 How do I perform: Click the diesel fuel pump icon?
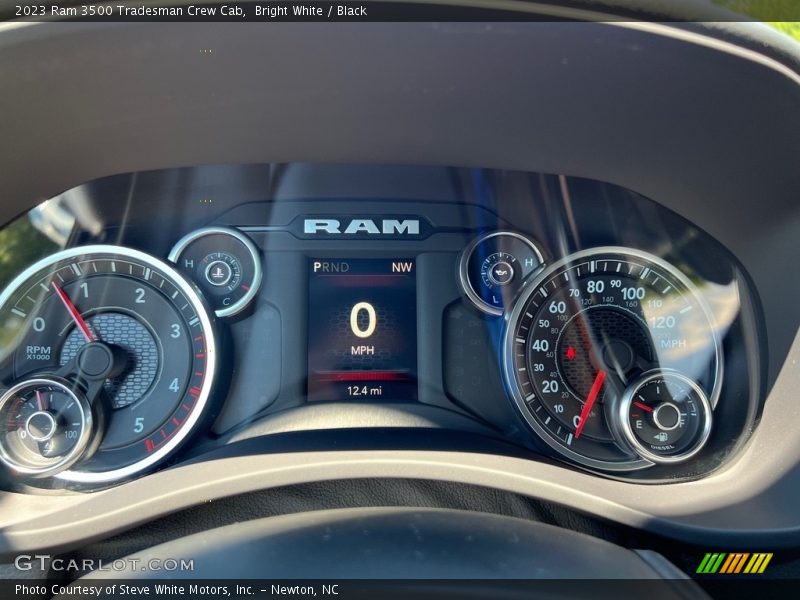(x=661, y=437)
